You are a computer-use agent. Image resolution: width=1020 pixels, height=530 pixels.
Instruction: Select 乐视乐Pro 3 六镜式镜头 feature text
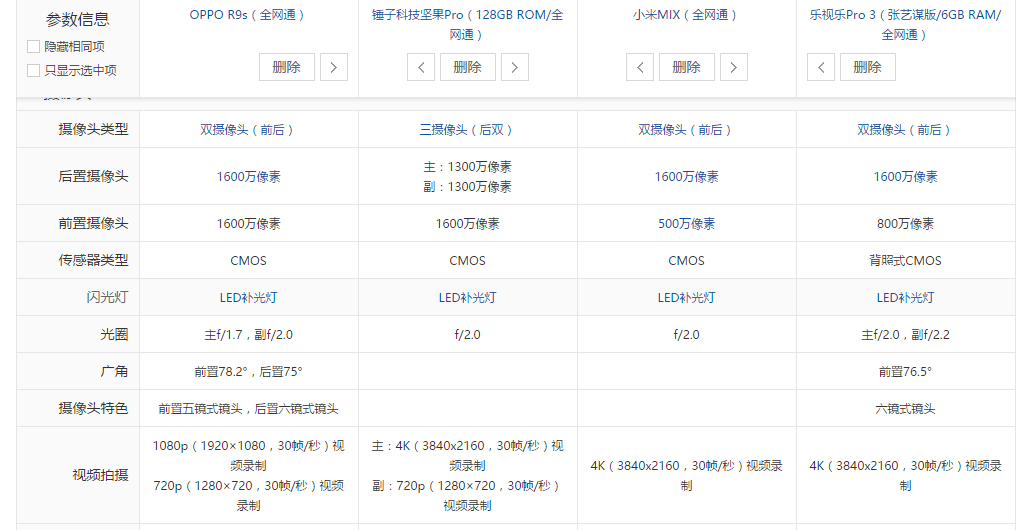coord(905,409)
